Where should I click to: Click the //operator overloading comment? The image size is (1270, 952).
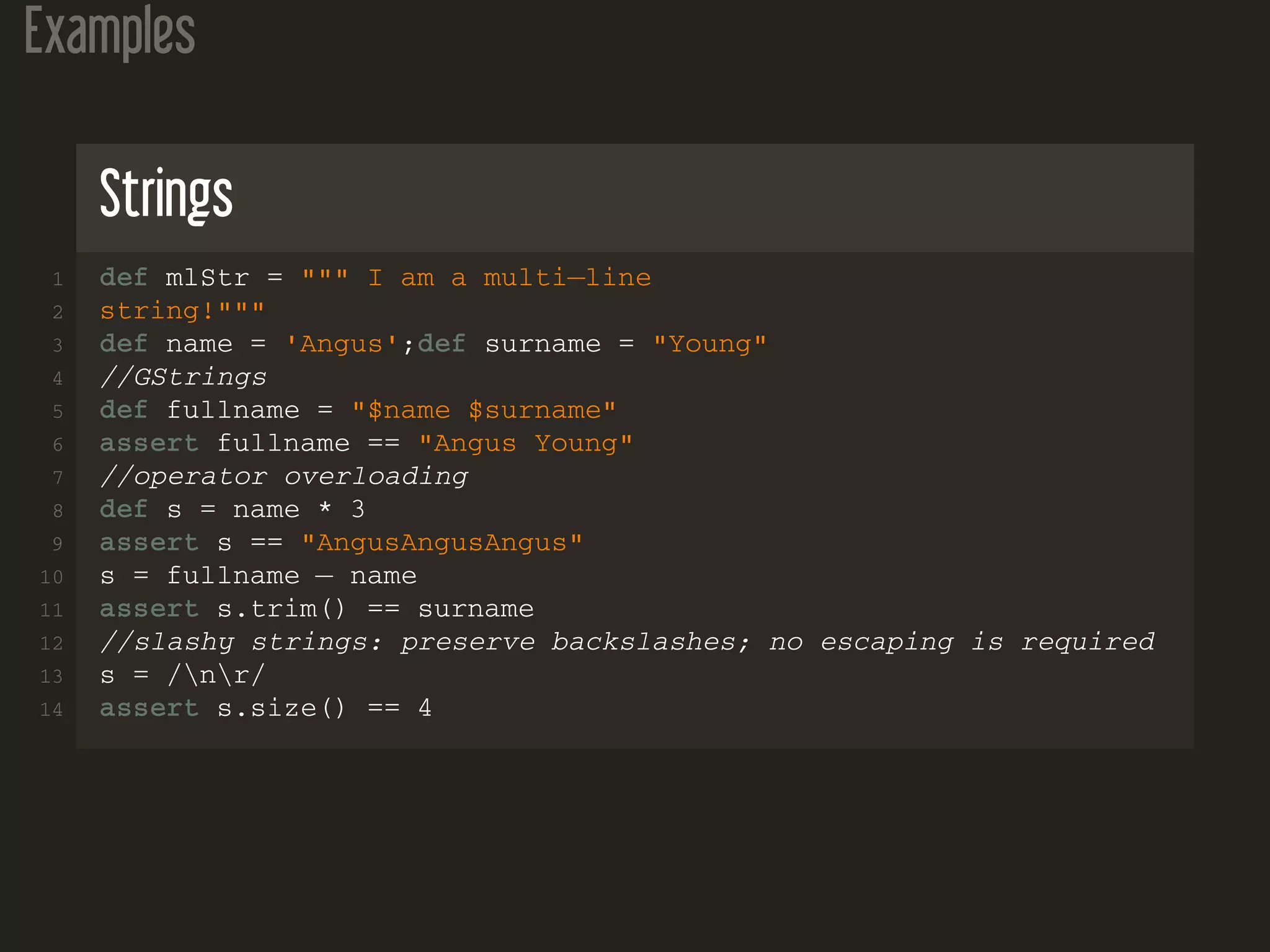[x=284, y=477]
